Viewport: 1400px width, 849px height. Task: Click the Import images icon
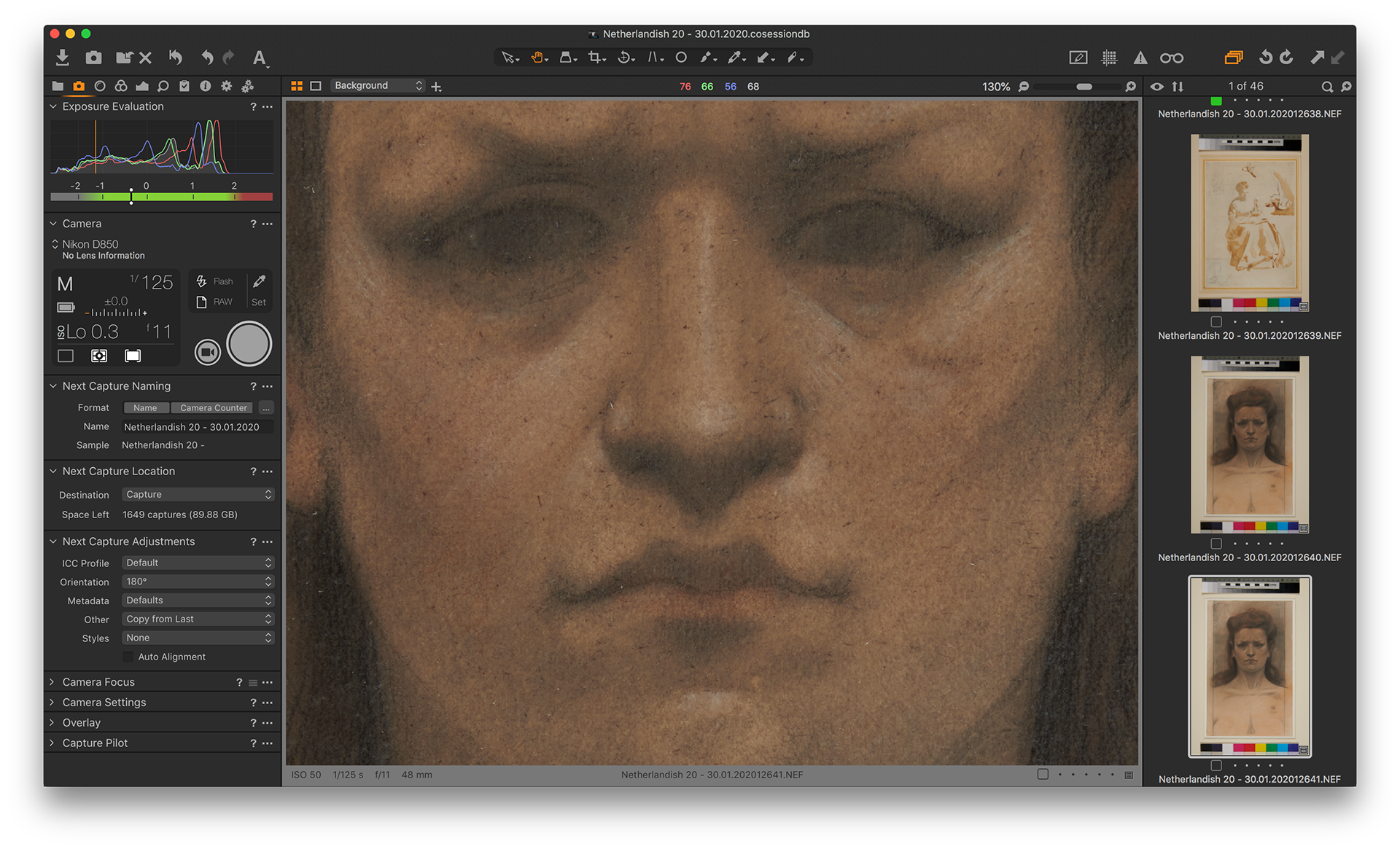62,58
